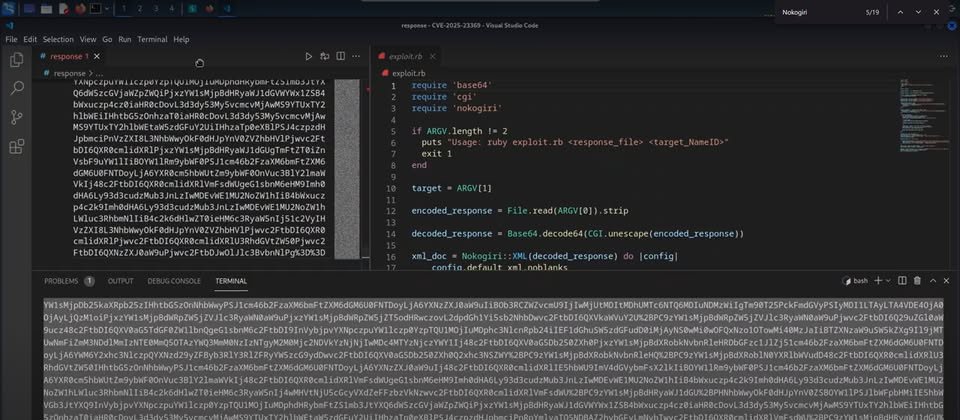Open the Selection menu

pos(58,39)
